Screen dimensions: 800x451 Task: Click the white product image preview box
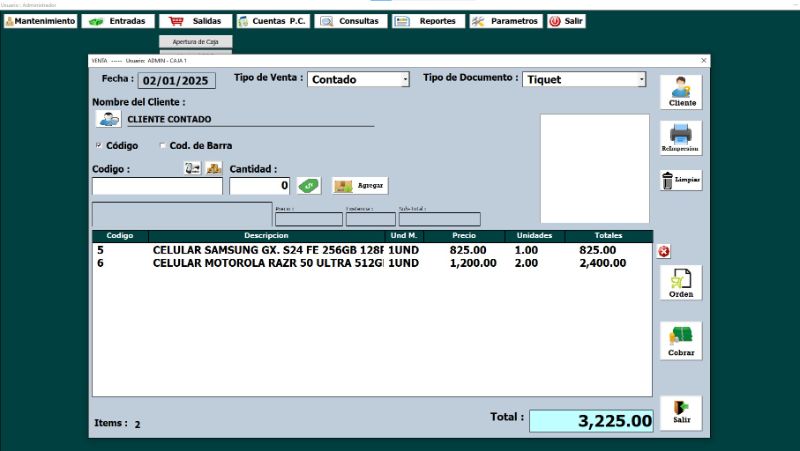click(x=595, y=168)
